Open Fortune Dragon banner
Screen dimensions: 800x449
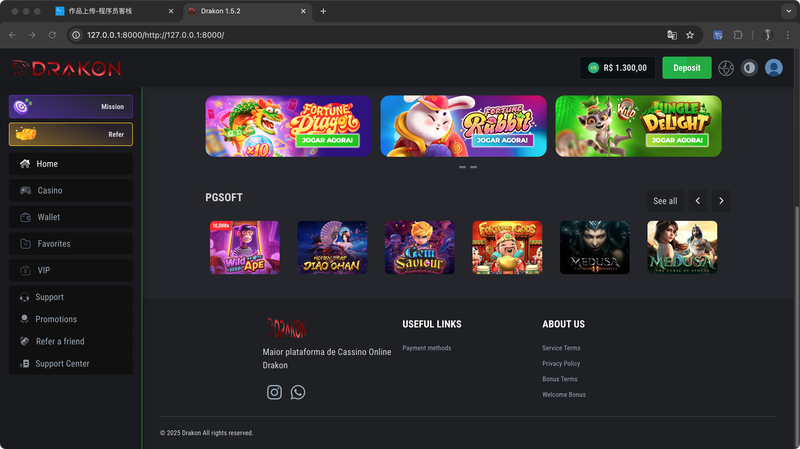click(288, 126)
